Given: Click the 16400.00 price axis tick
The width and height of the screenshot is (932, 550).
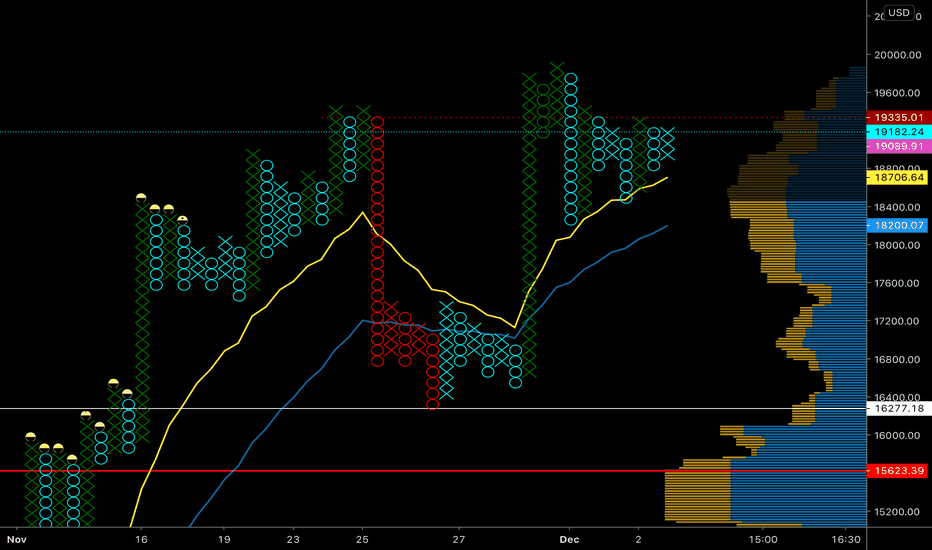Looking at the screenshot, I should pyautogui.click(x=897, y=397).
